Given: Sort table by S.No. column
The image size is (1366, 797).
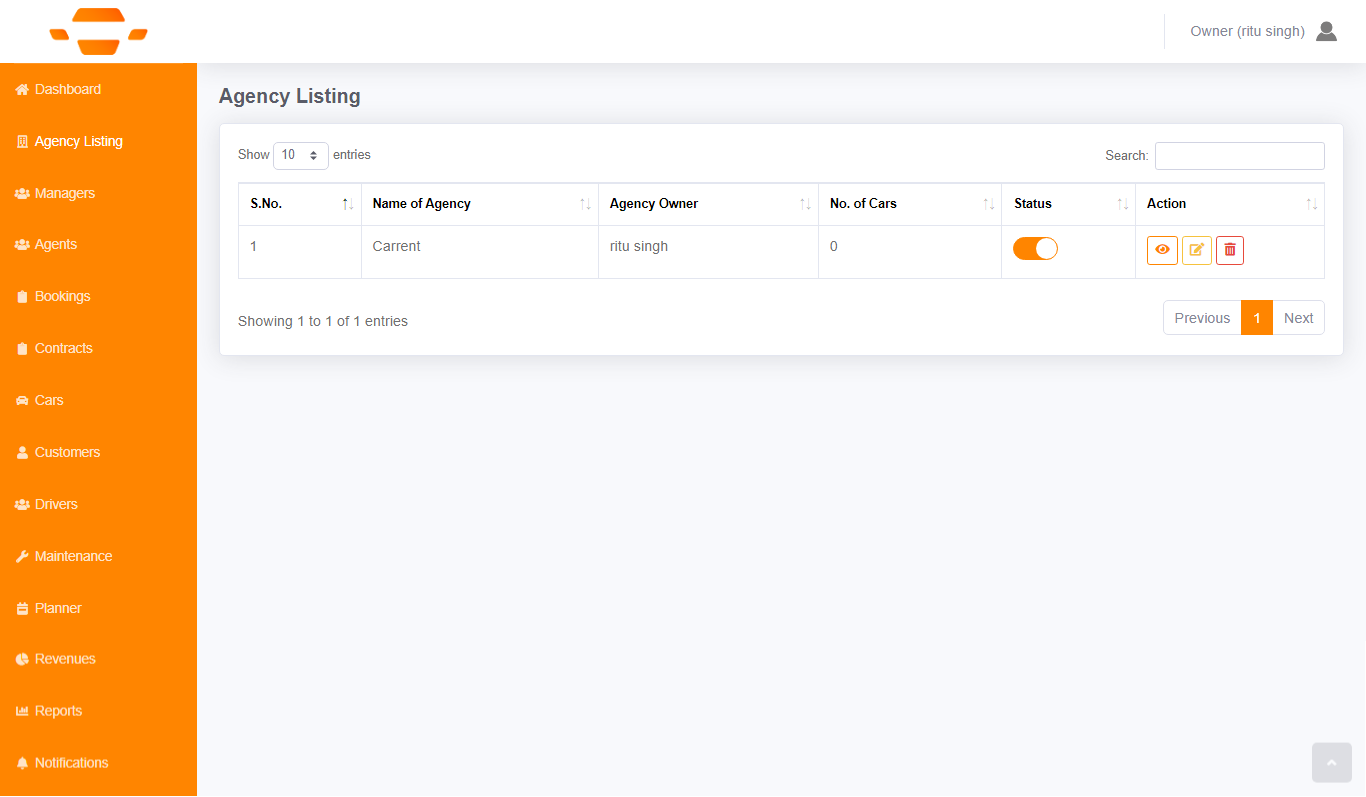Looking at the screenshot, I should pos(299,204).
